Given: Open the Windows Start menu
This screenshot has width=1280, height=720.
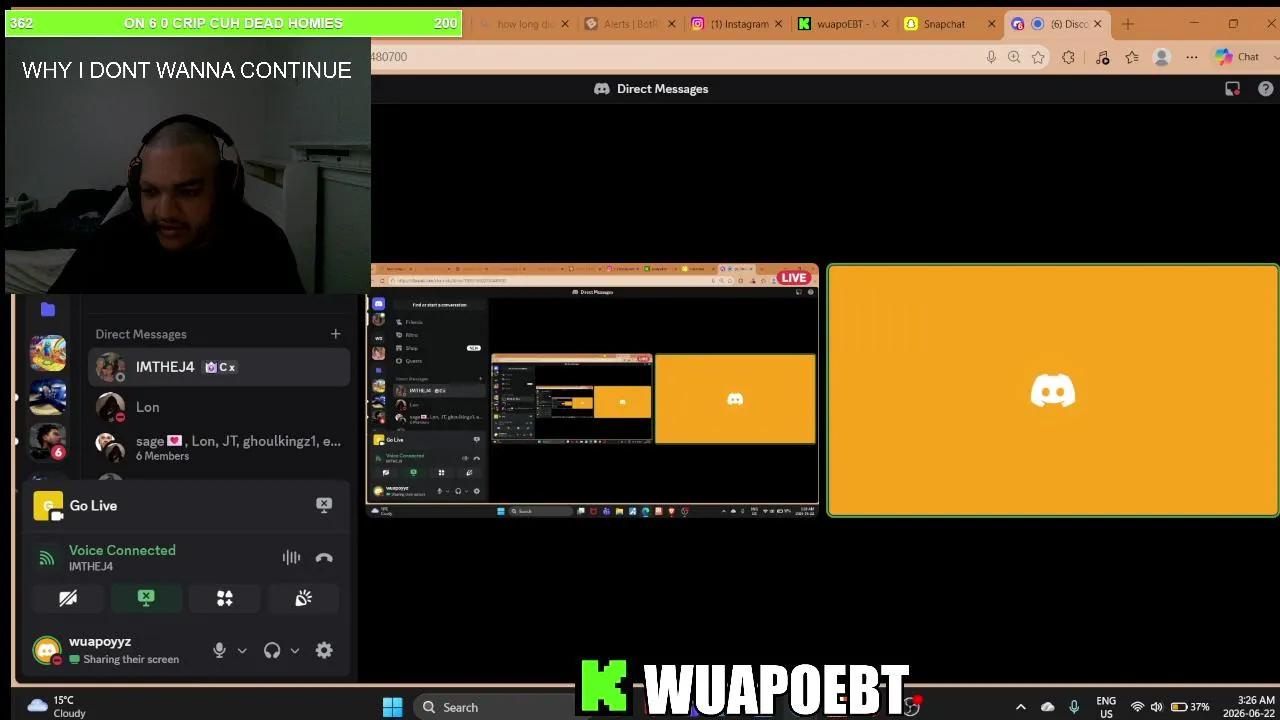Looking at the screenshot, I should tap(392, 707).
